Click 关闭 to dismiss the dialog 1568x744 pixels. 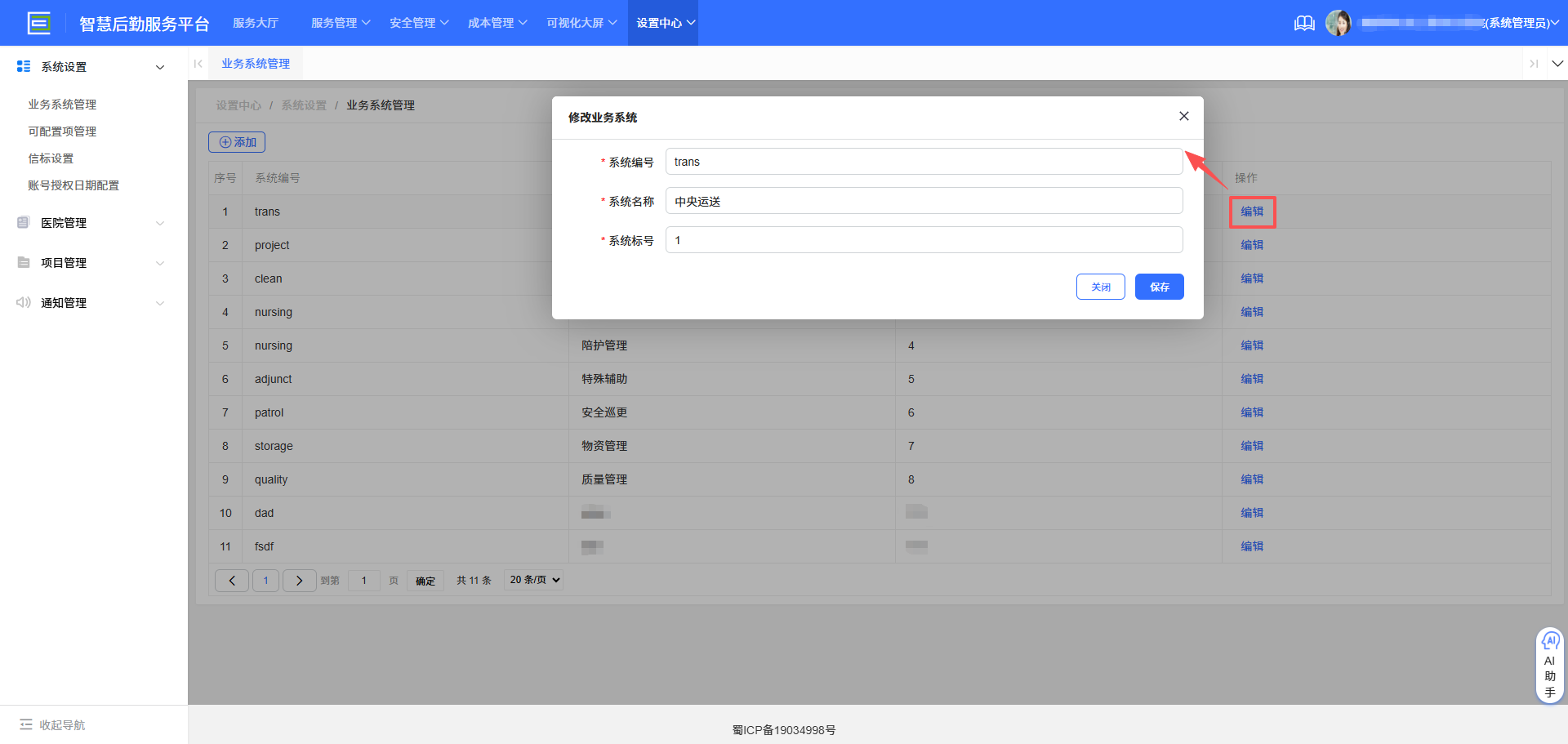(1100, 287)
